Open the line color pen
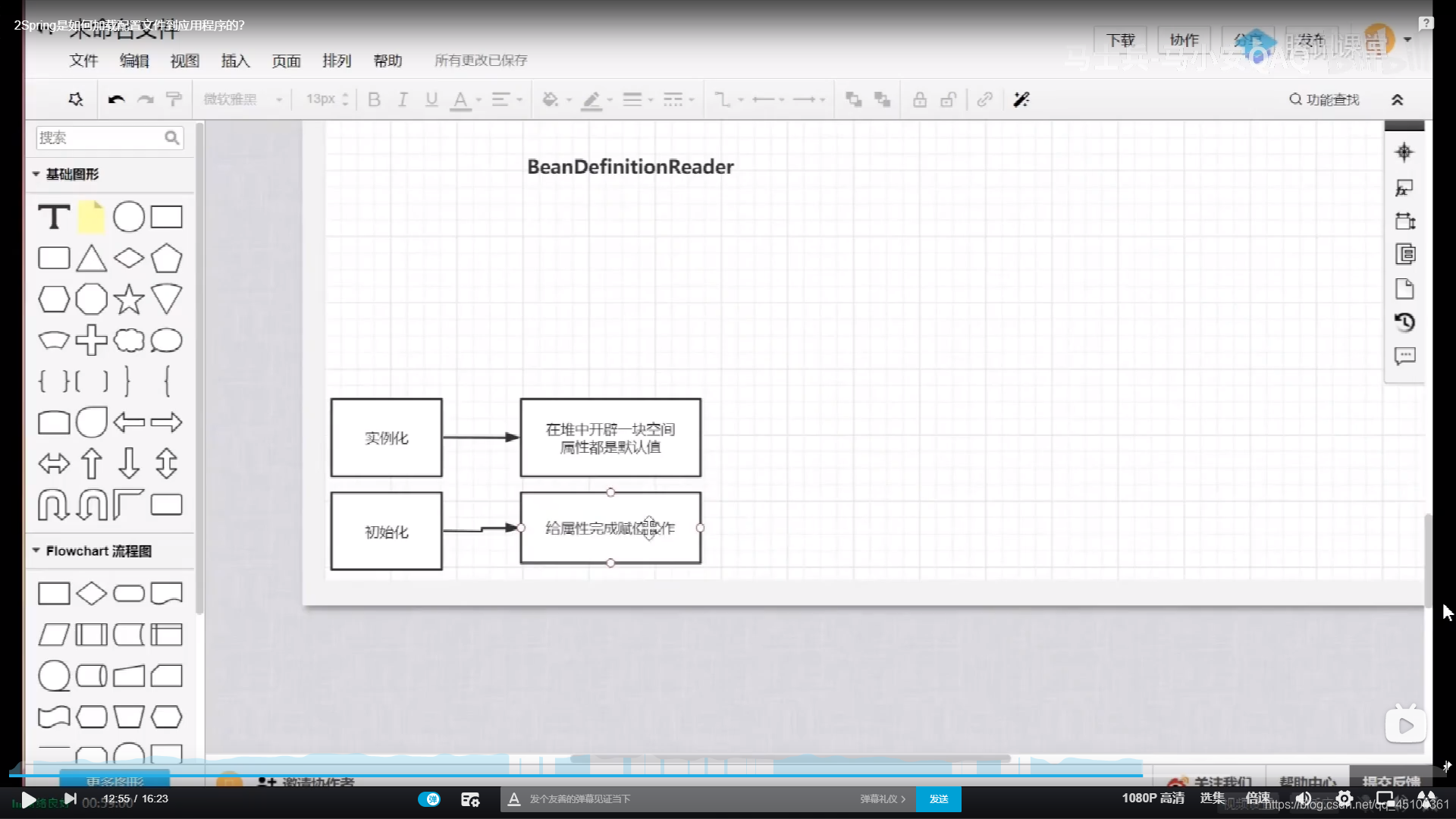1456x819 pixels. coord(596,99)
